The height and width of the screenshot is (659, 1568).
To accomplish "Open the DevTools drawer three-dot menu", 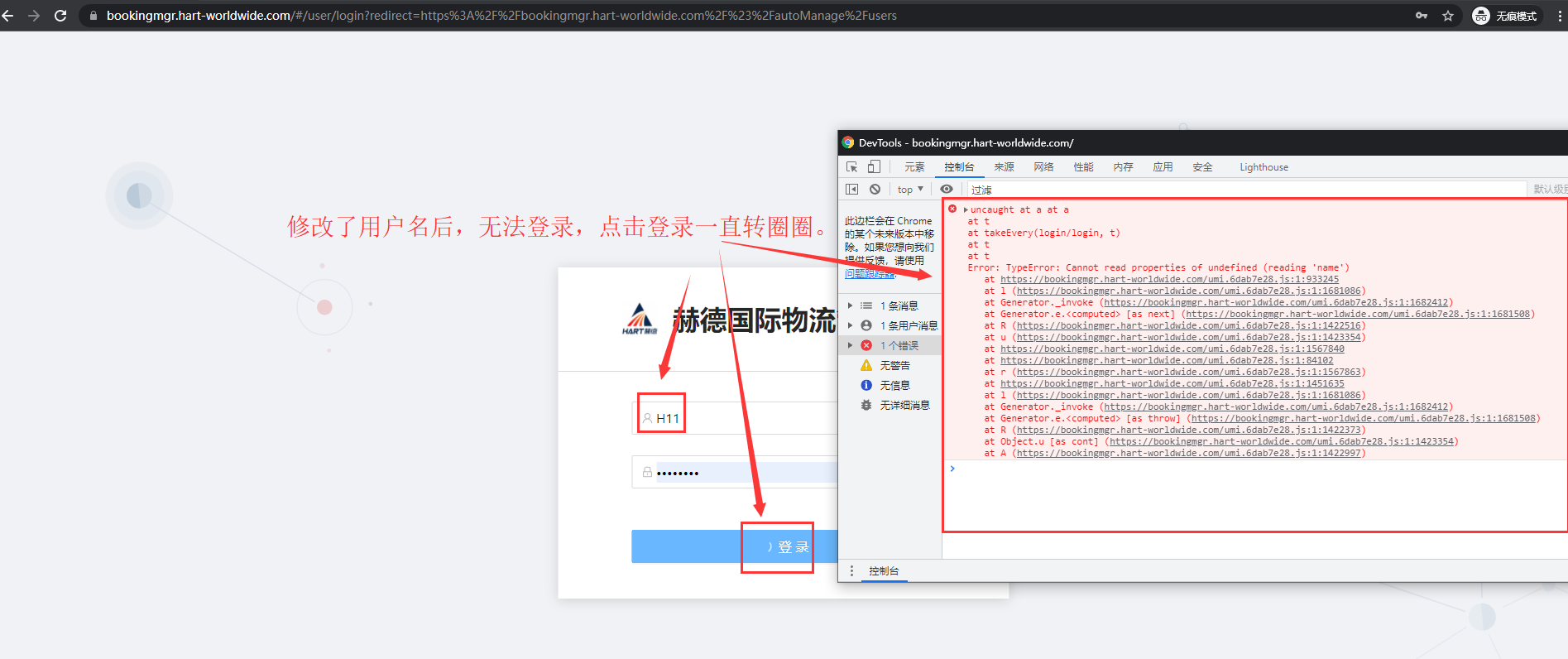I will (851, 571).
